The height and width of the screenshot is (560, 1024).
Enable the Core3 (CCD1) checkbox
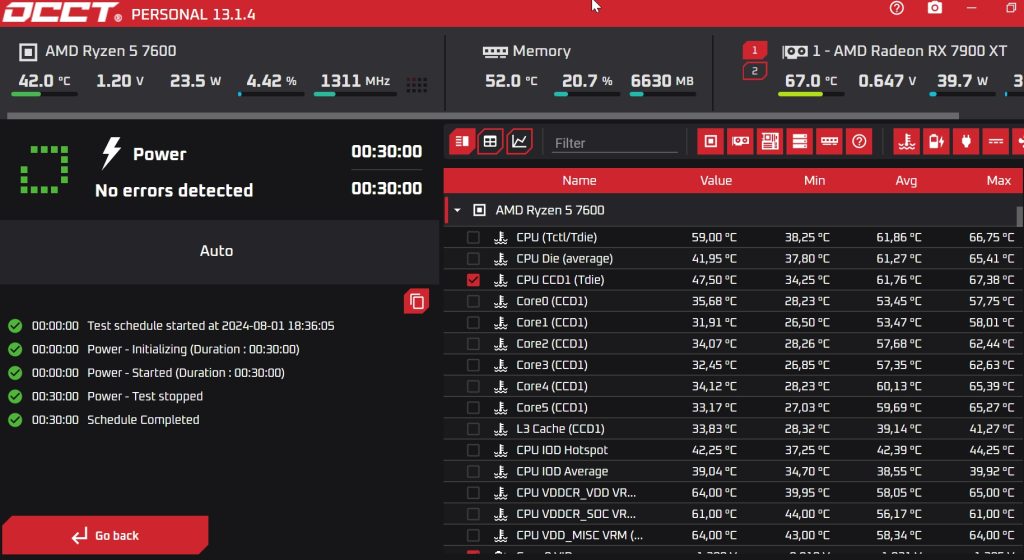[x=473, y=365]
